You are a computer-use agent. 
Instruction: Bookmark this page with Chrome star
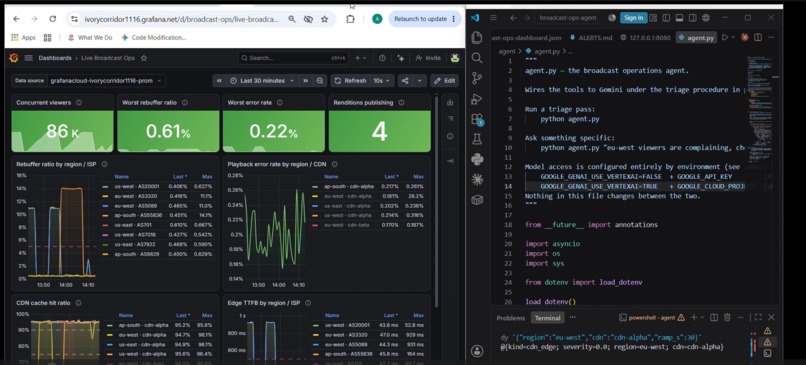click(x=324, y=19)
